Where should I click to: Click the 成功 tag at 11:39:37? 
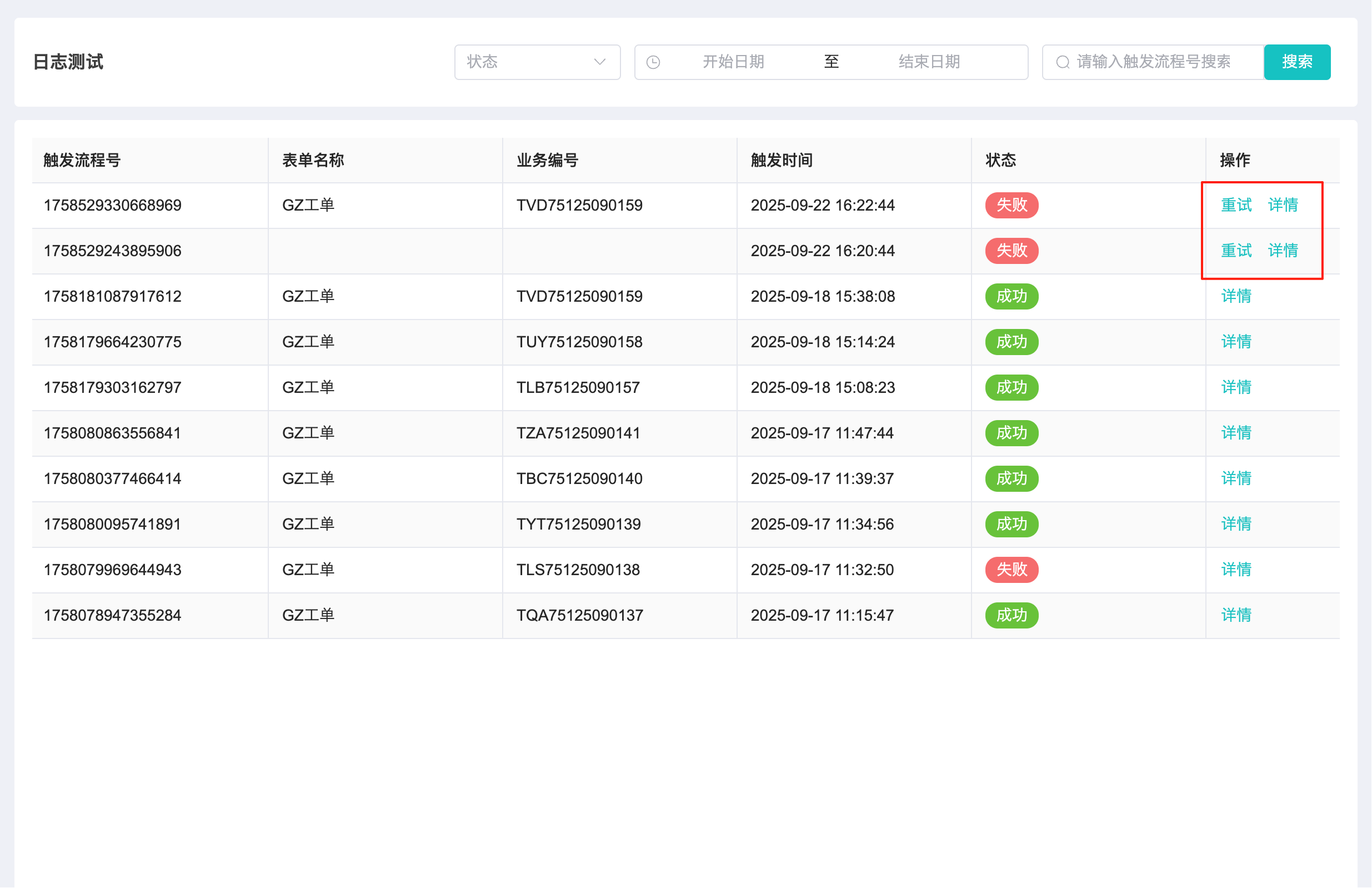[1012, 478]
